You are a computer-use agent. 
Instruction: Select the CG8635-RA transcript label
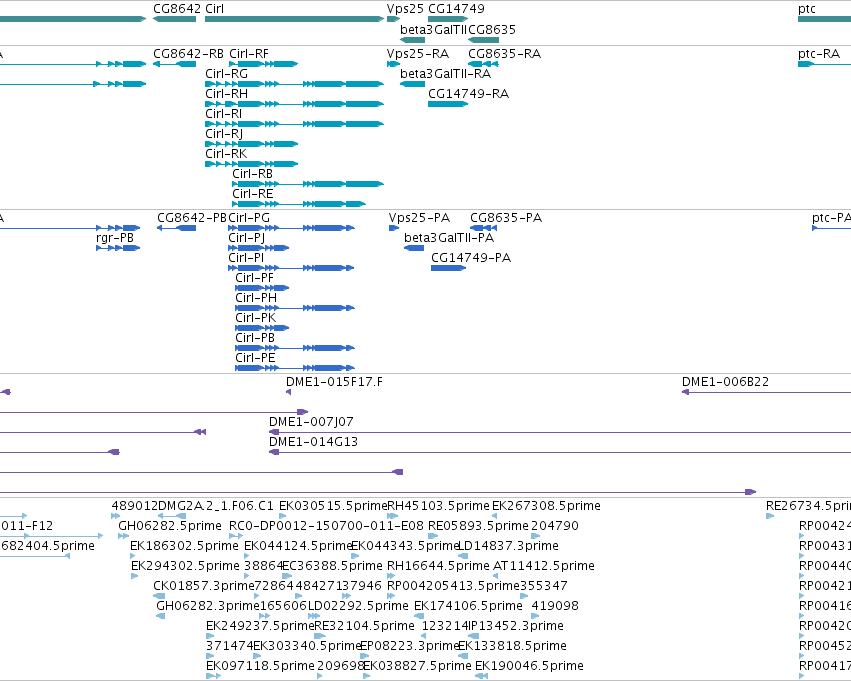pos(505,54)
